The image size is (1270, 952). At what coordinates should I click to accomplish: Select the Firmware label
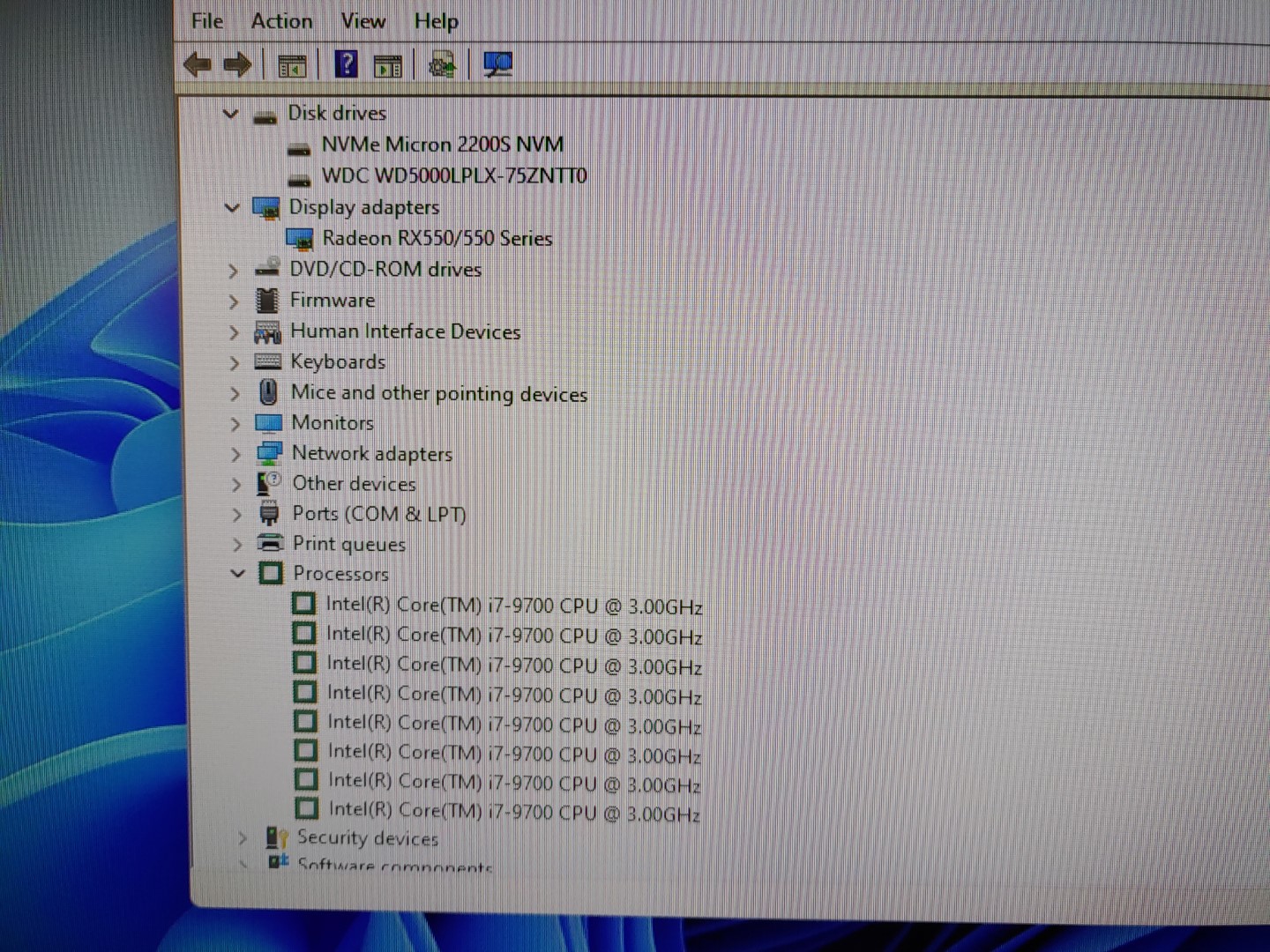332,301
